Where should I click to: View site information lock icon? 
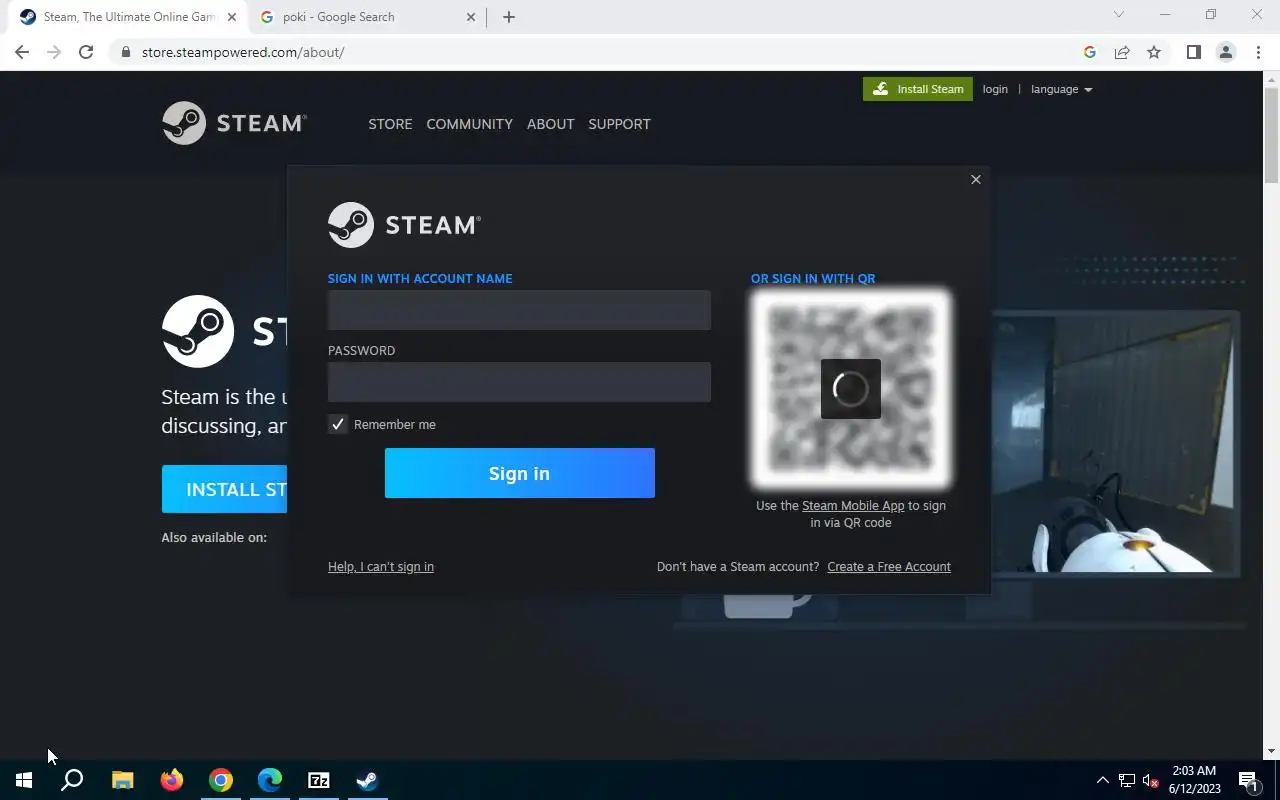pos(125,52)
